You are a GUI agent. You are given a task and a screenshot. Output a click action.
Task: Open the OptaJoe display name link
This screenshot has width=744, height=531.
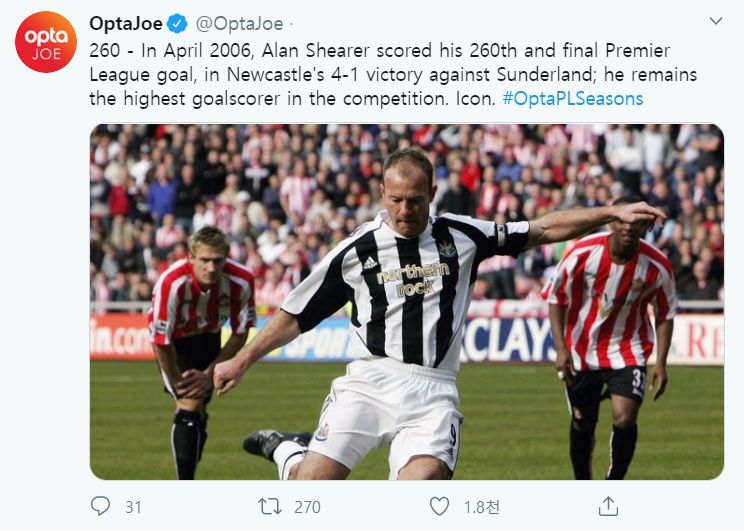tap(124, 23)
